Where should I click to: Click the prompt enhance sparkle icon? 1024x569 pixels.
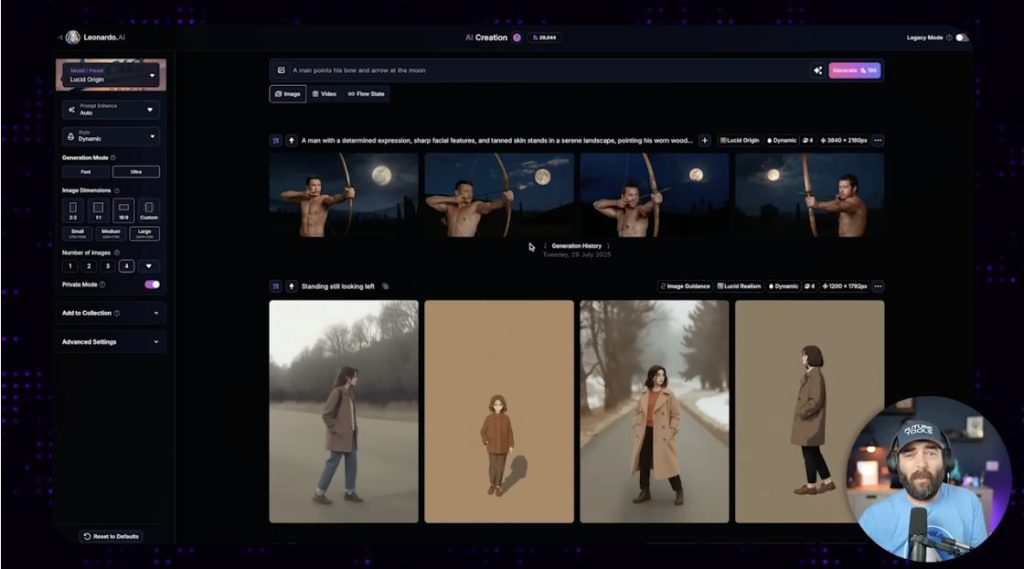817,70
